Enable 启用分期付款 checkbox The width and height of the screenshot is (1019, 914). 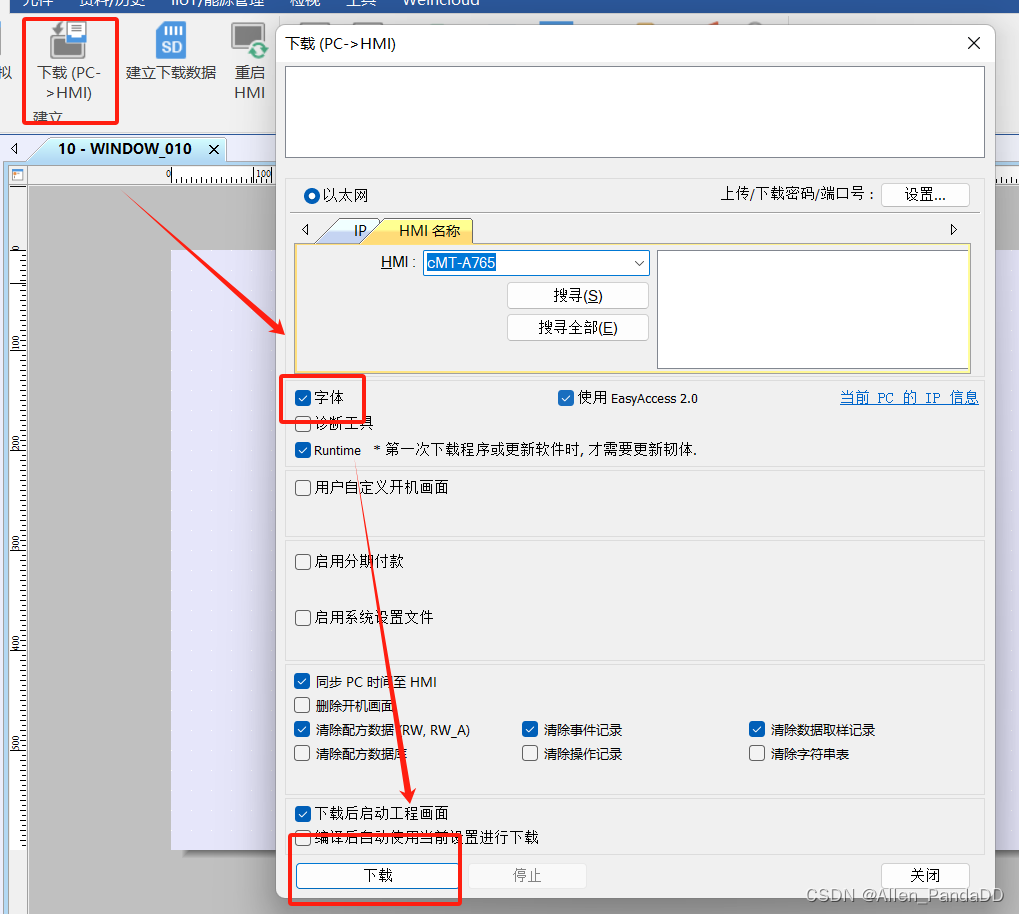pyautogui.click(x=303, y=562)
